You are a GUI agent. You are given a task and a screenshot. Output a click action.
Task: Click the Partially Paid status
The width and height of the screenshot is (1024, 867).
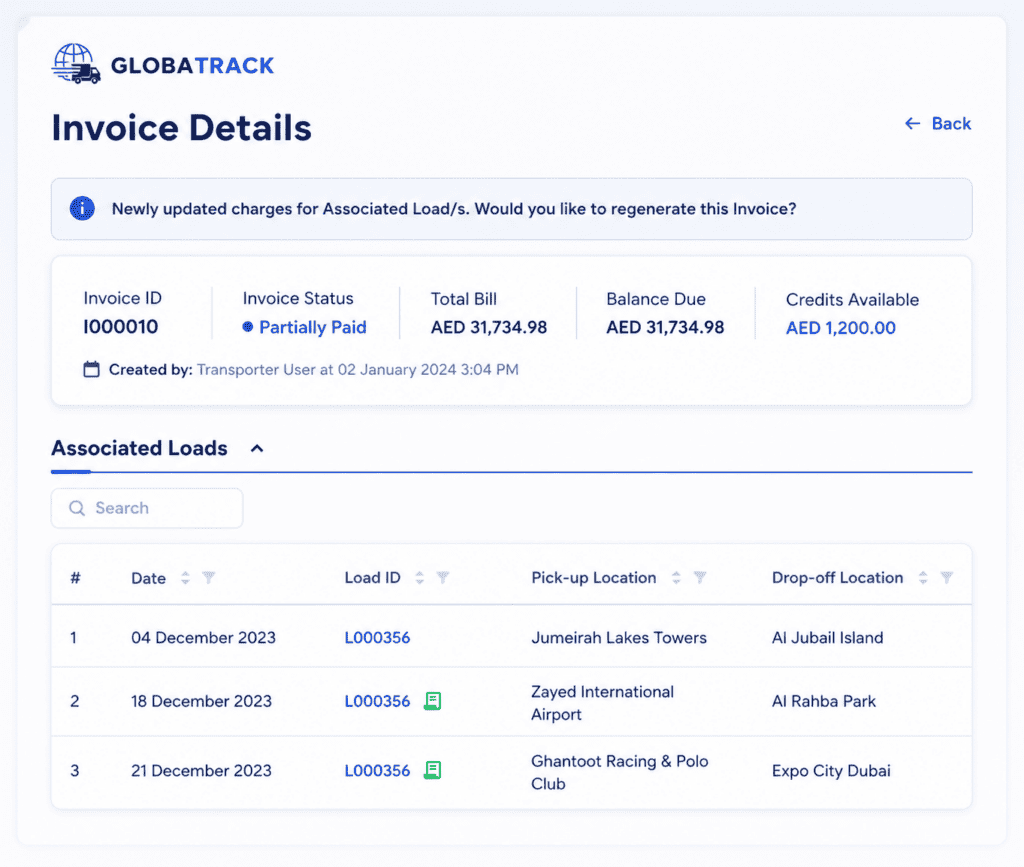[x=305, y=327]
